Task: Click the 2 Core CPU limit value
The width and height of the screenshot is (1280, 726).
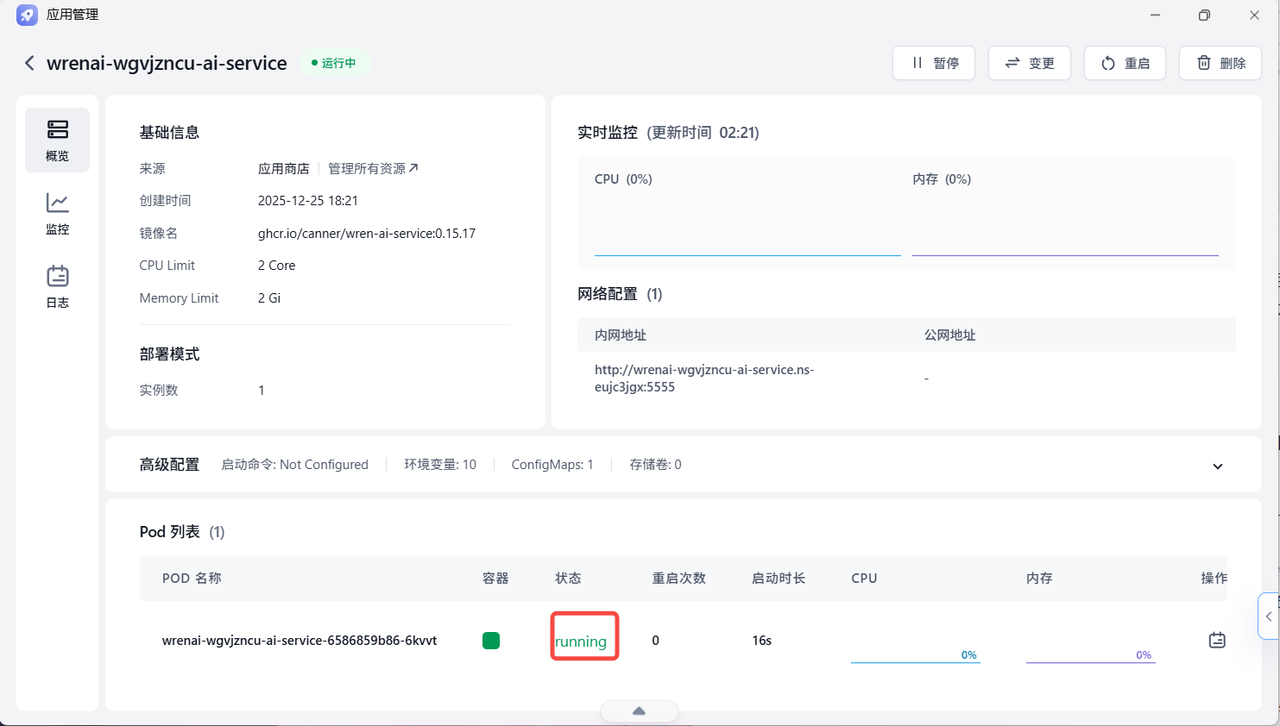Action: point(277,266)
